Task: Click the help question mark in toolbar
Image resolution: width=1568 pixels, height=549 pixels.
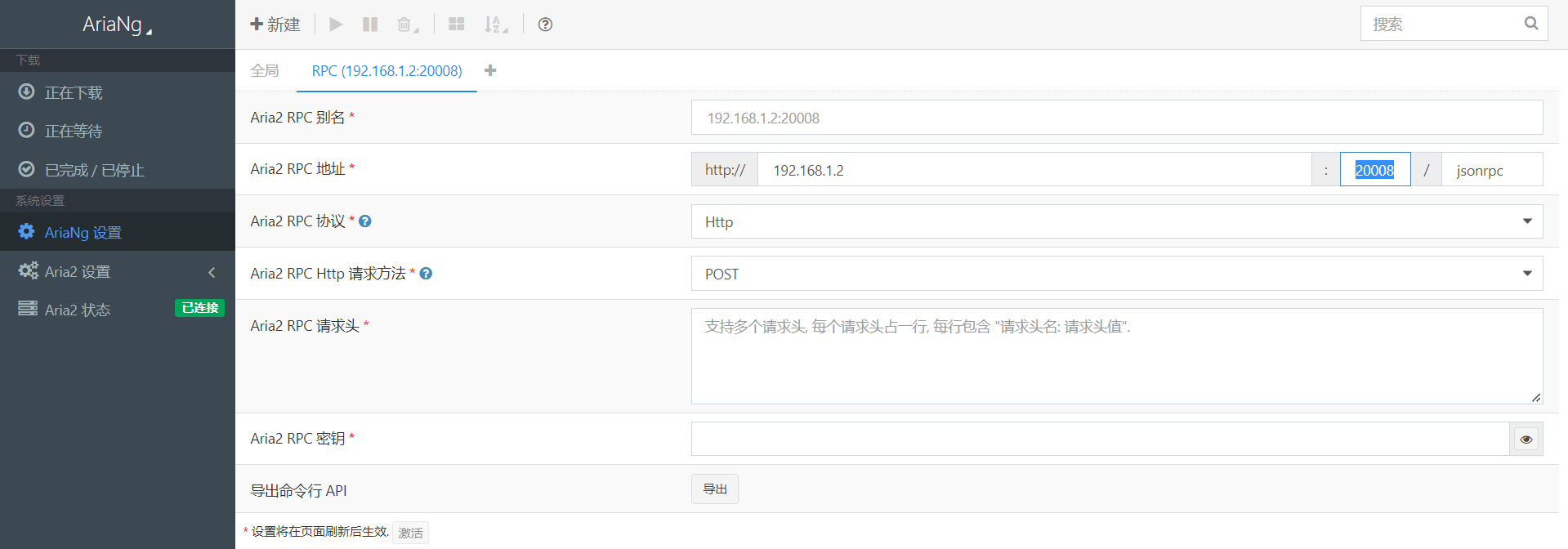Action: click(545, 25)
